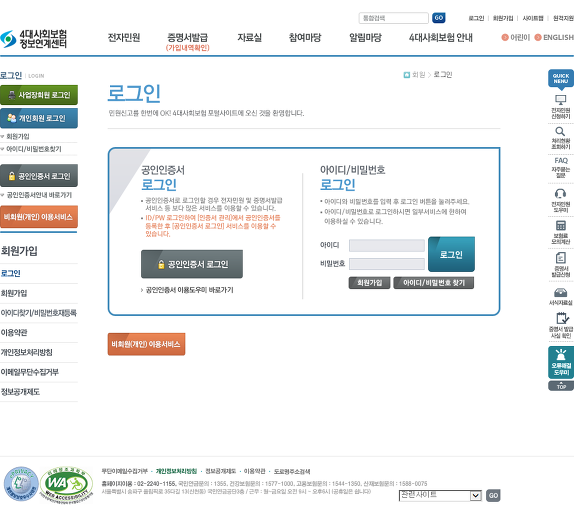The image size is (574, 518).
Task: Click footer 개인정보처리방침 link
Action: pos(176,471)
